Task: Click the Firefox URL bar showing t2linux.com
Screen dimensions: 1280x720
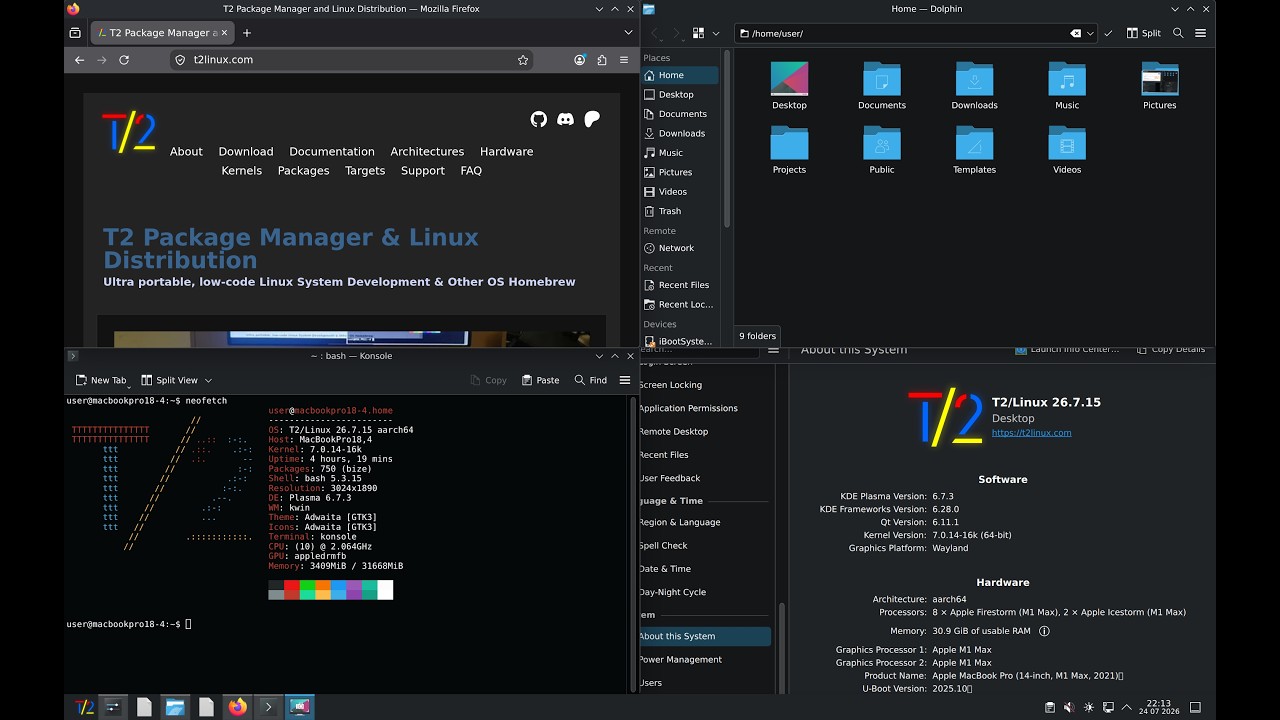Action: coord(352,60)
